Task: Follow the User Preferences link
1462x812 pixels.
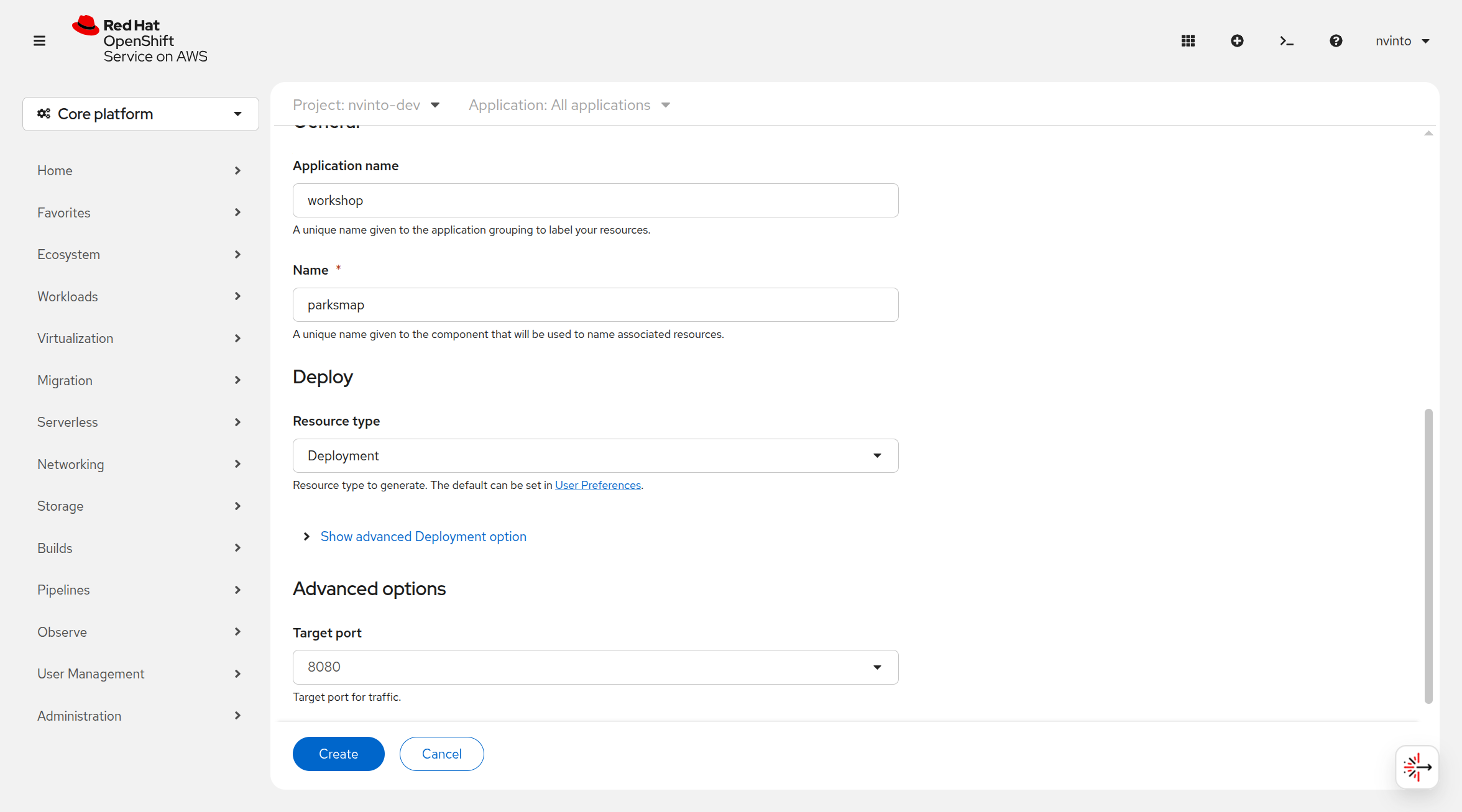Action: (x=597, y=485)
